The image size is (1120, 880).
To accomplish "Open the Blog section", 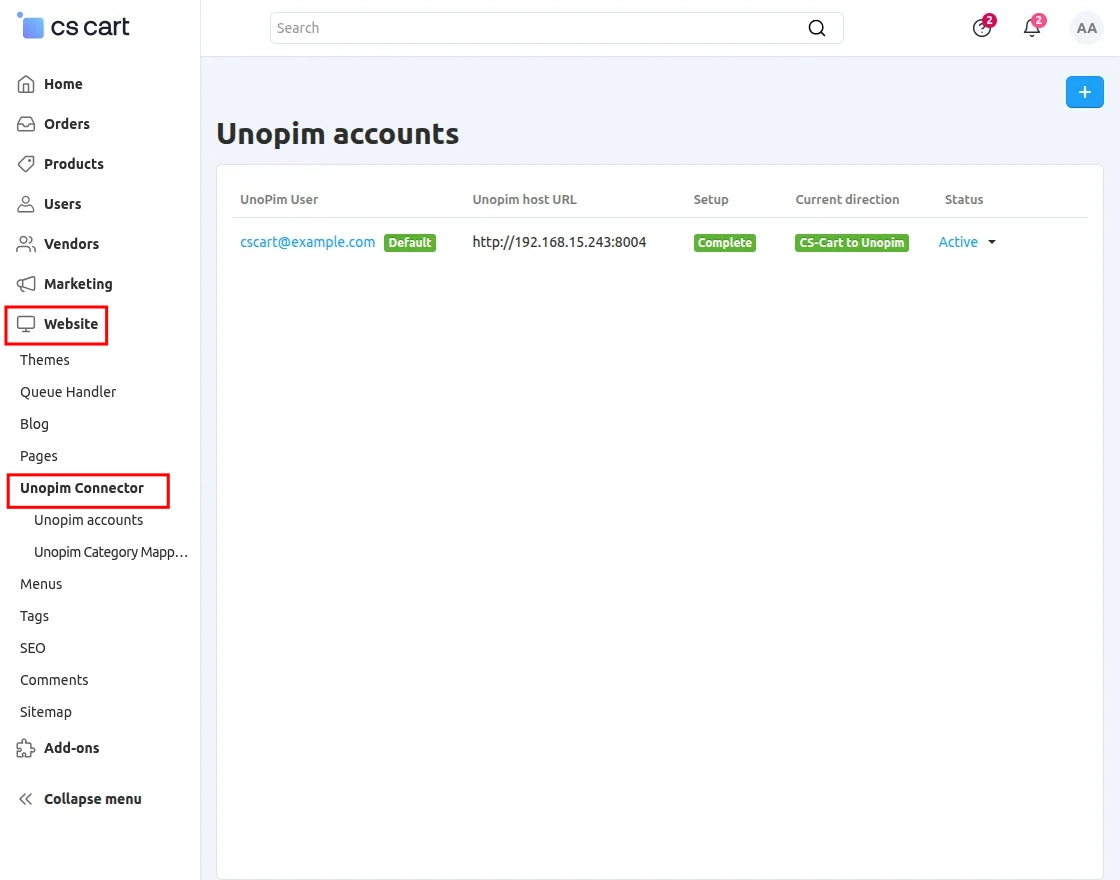I will point(34,424).
